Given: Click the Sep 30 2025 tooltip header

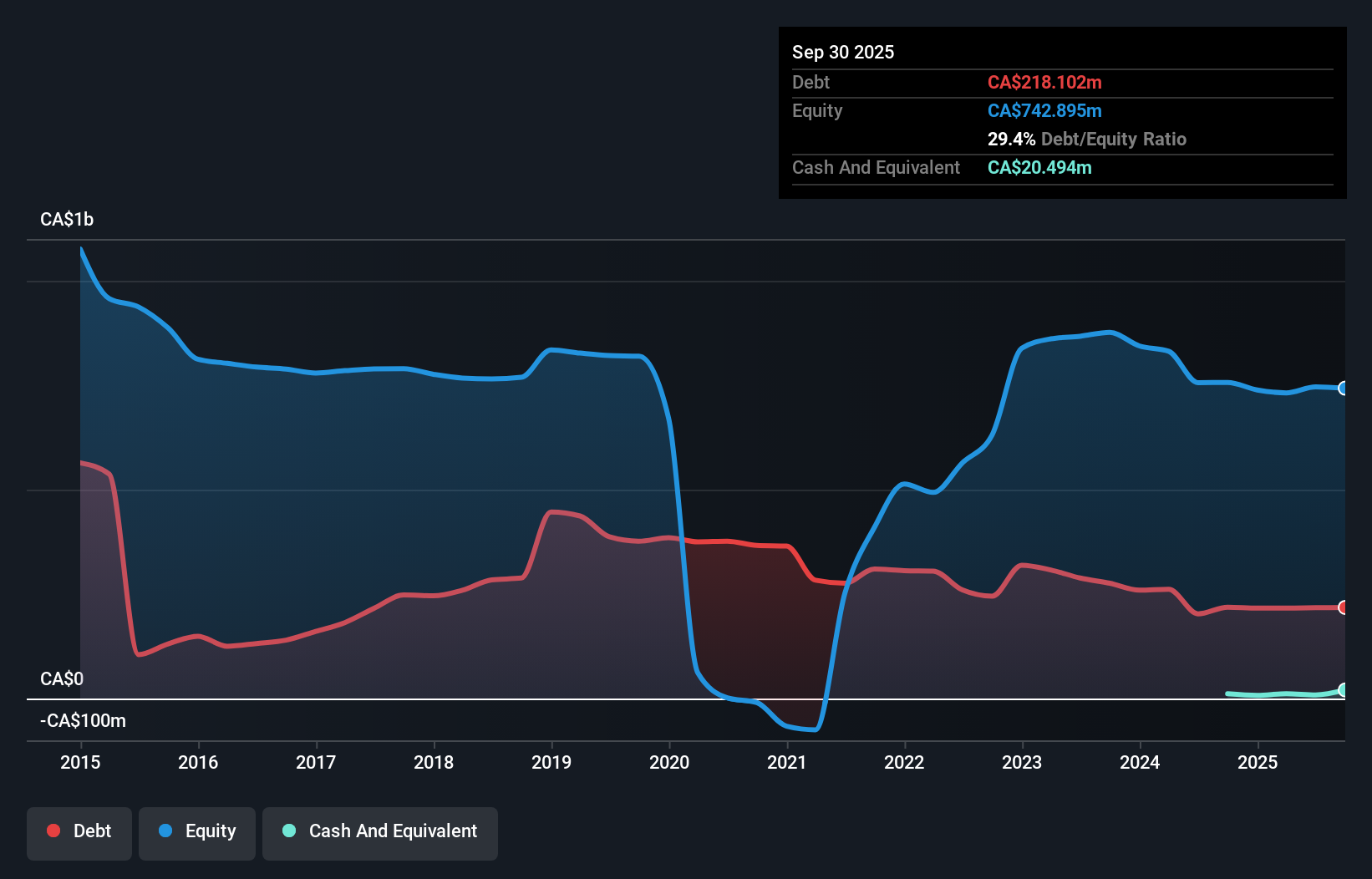Looking at the screenshot, I should [x=843, y=52].
